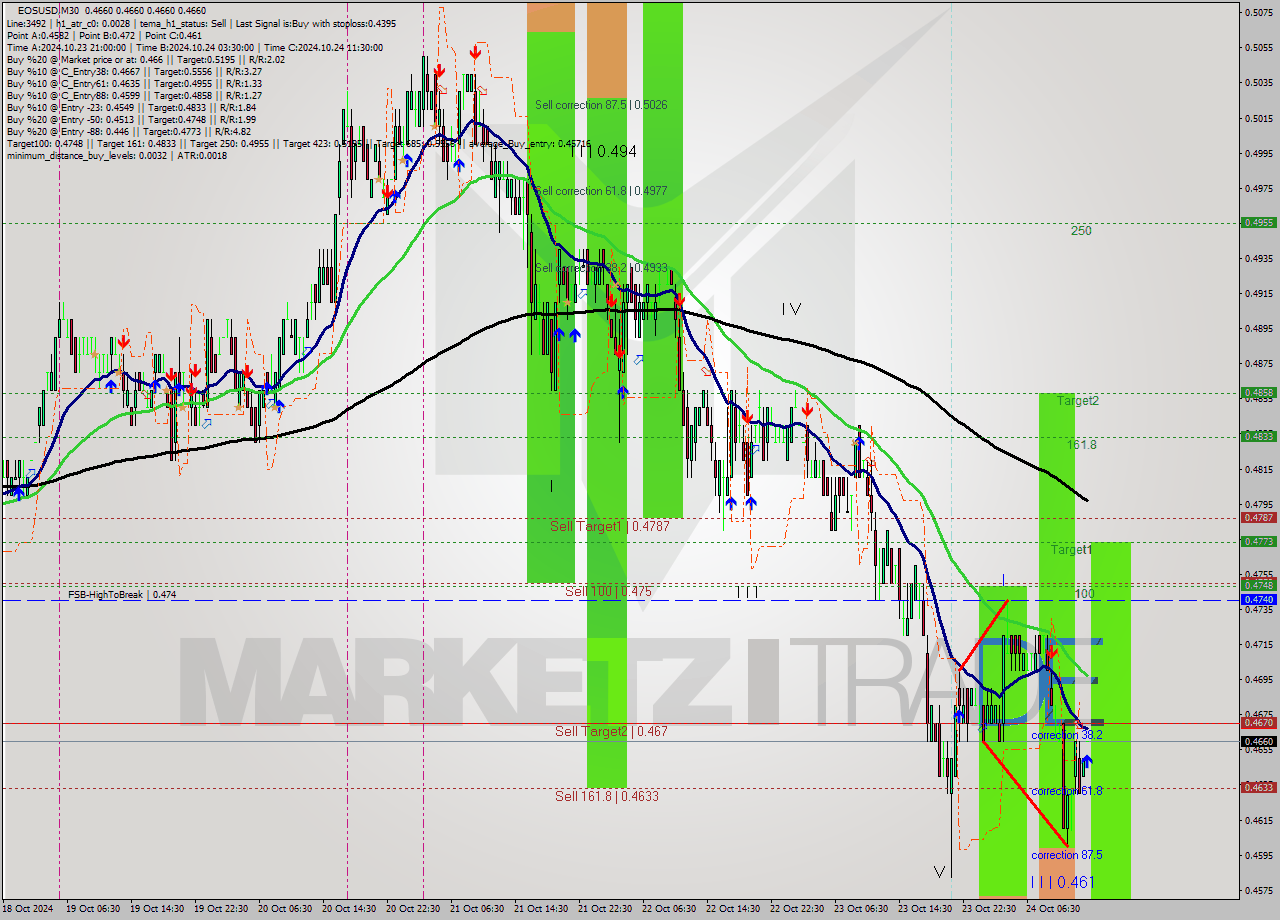Click the 'I V' wave label
This screenshot has height=920, width=1280.
pyautogui.click(x=791, y=309)
